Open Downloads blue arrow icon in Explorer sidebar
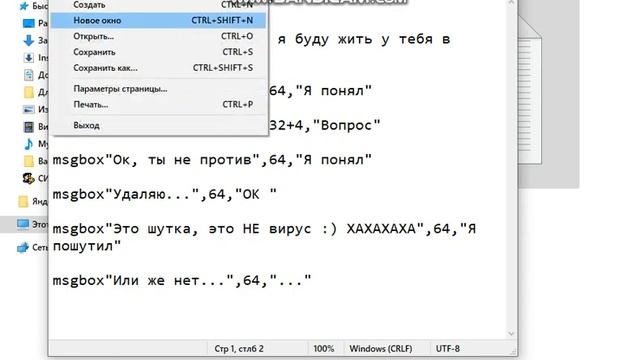Screen dimensions: 640x360 (x=29, y=40)
